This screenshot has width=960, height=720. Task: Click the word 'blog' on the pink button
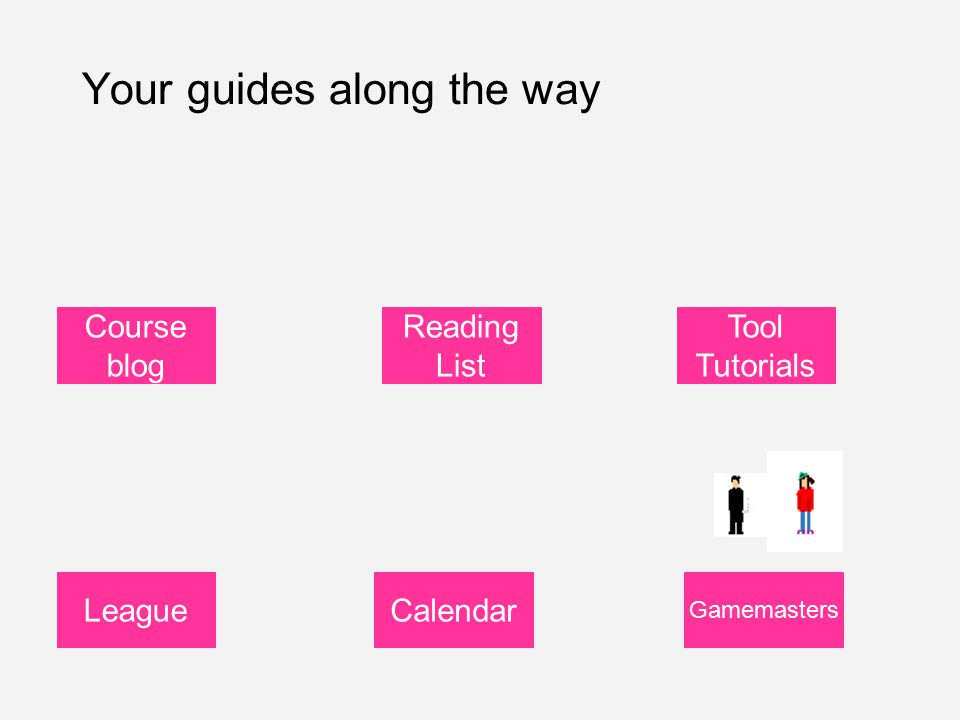(135, 367)
